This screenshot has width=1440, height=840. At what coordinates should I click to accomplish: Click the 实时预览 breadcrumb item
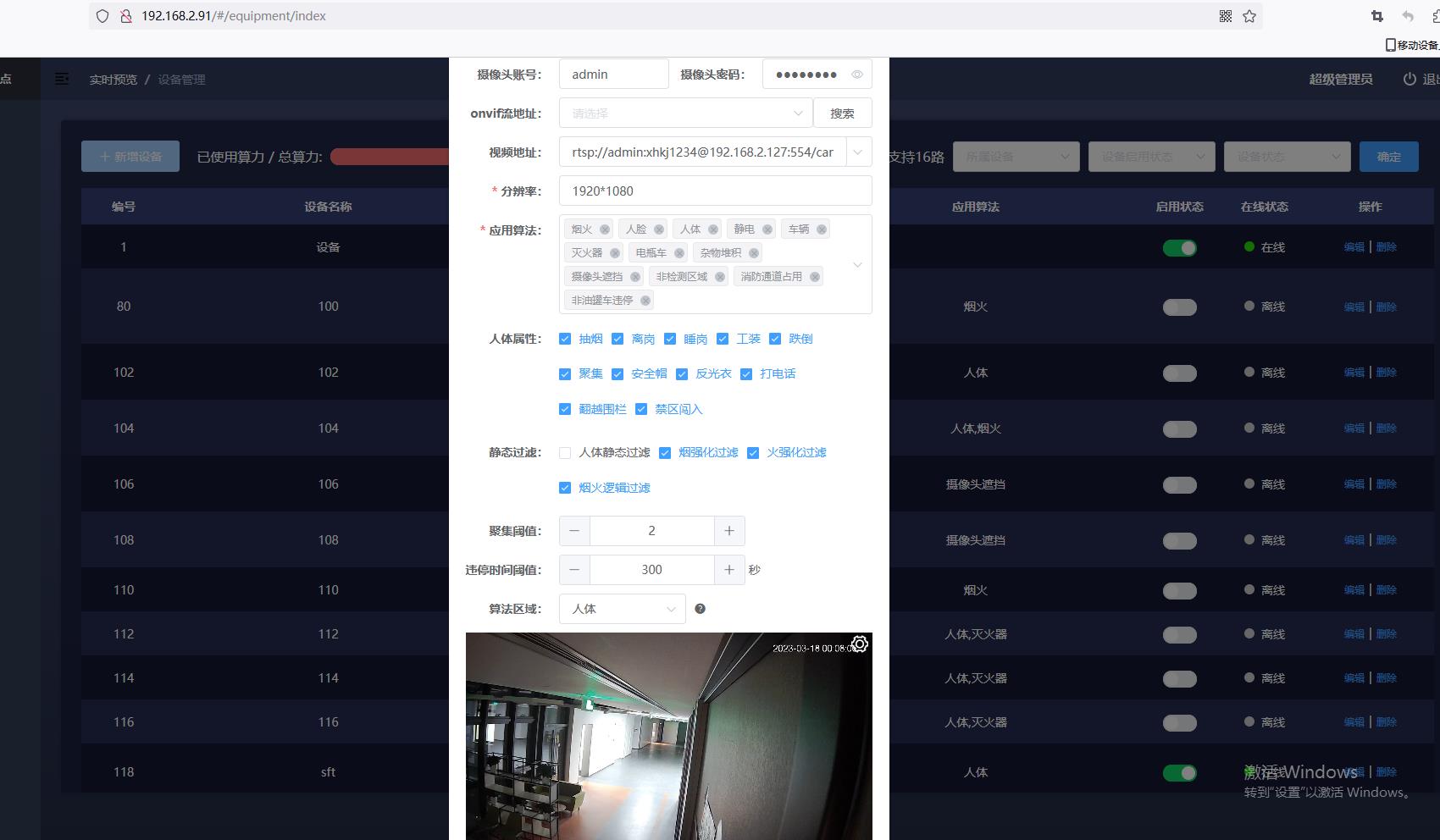113,80
